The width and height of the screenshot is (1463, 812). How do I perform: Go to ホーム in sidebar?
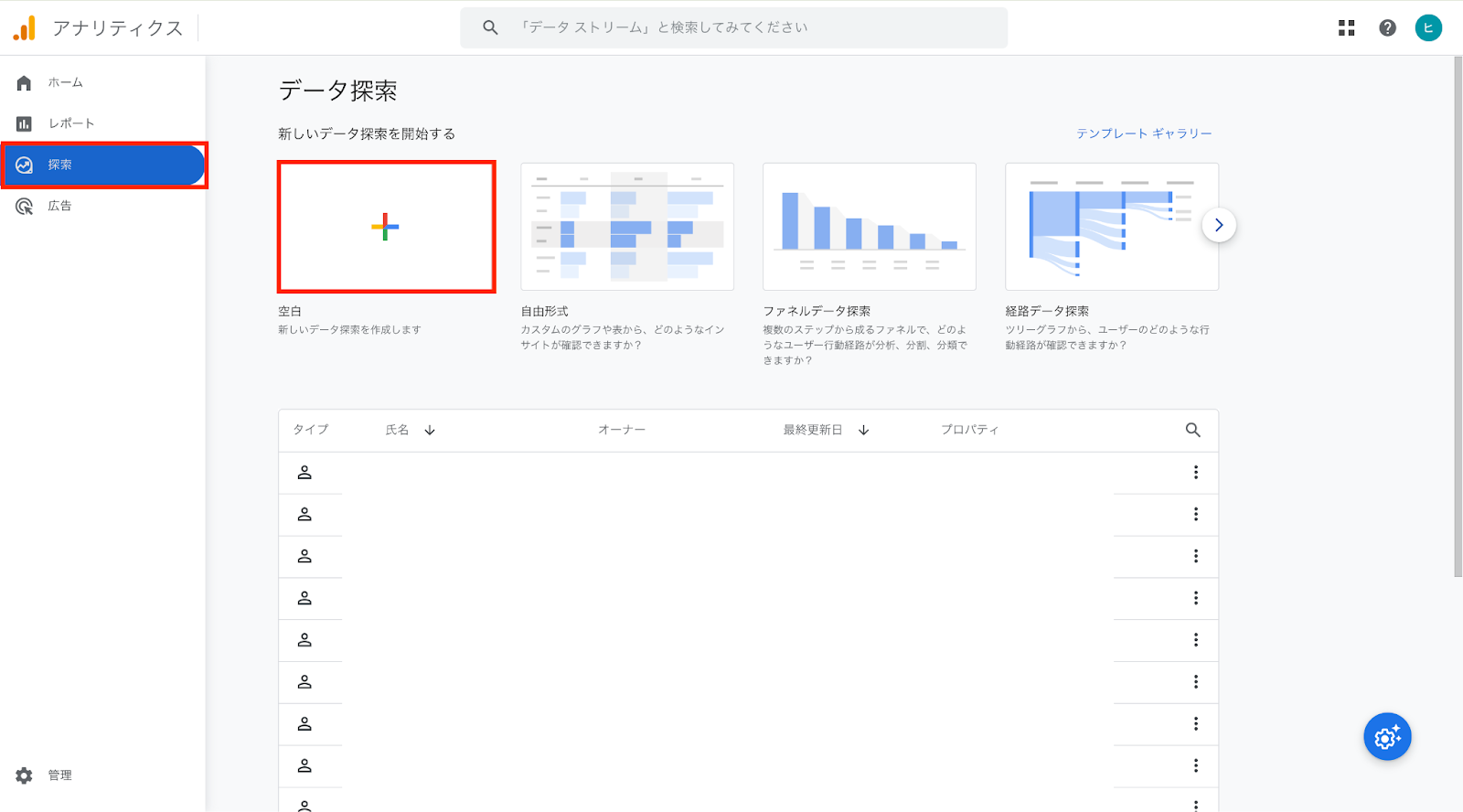tap(102, 82)
